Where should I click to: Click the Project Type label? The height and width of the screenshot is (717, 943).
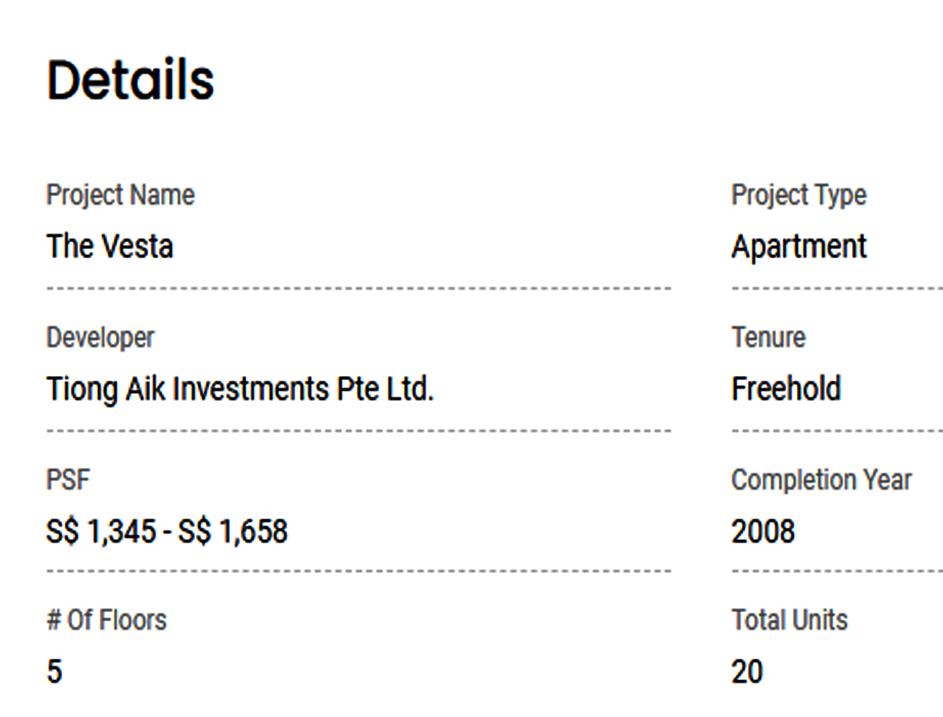click(798, 195)
